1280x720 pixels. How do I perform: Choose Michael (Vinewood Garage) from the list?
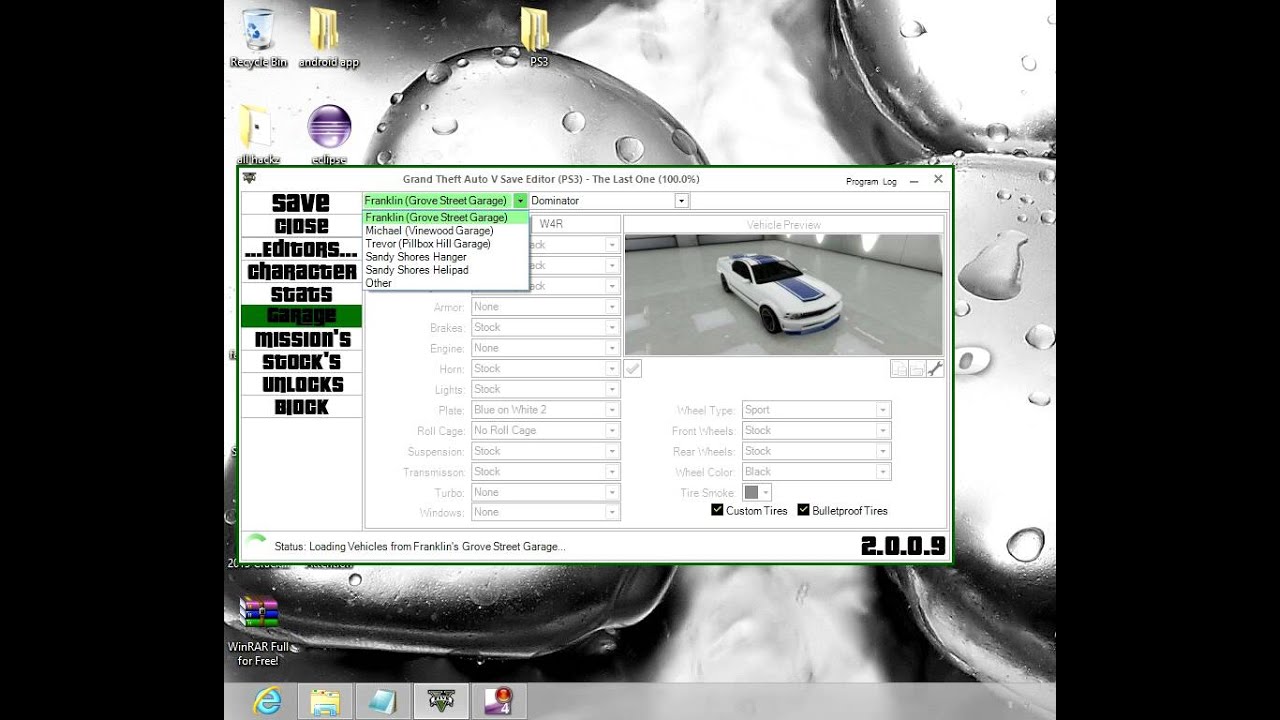coord(445,231)
